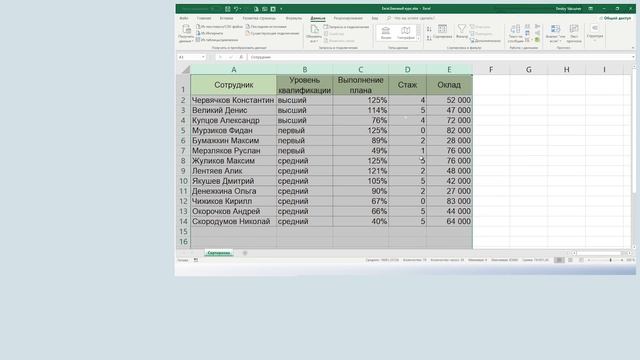Toggle the Filter (Фильтр) funnel button
This screenshot has width=640, height=360.
[x=462, y=31]
